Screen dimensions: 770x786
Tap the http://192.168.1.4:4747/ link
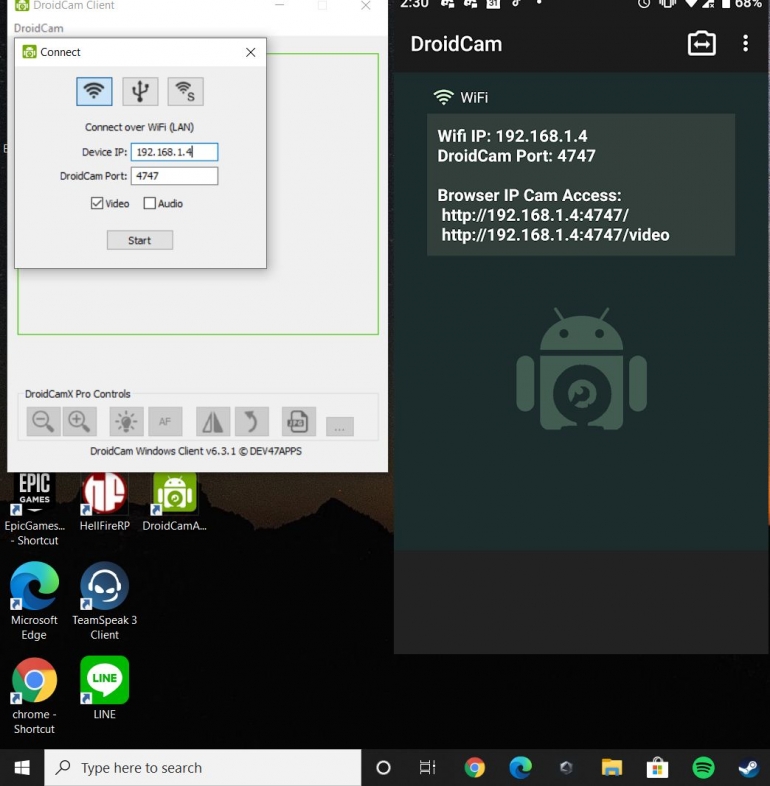535,215
